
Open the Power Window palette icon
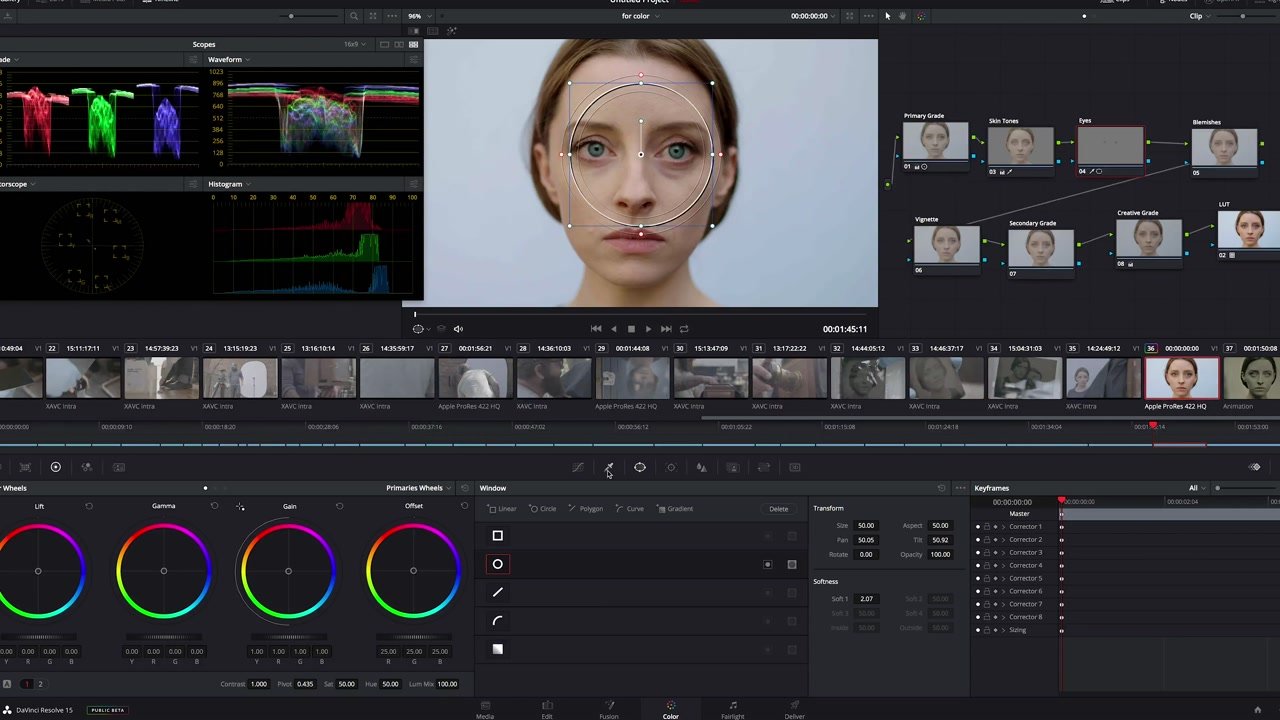point(640,467)
